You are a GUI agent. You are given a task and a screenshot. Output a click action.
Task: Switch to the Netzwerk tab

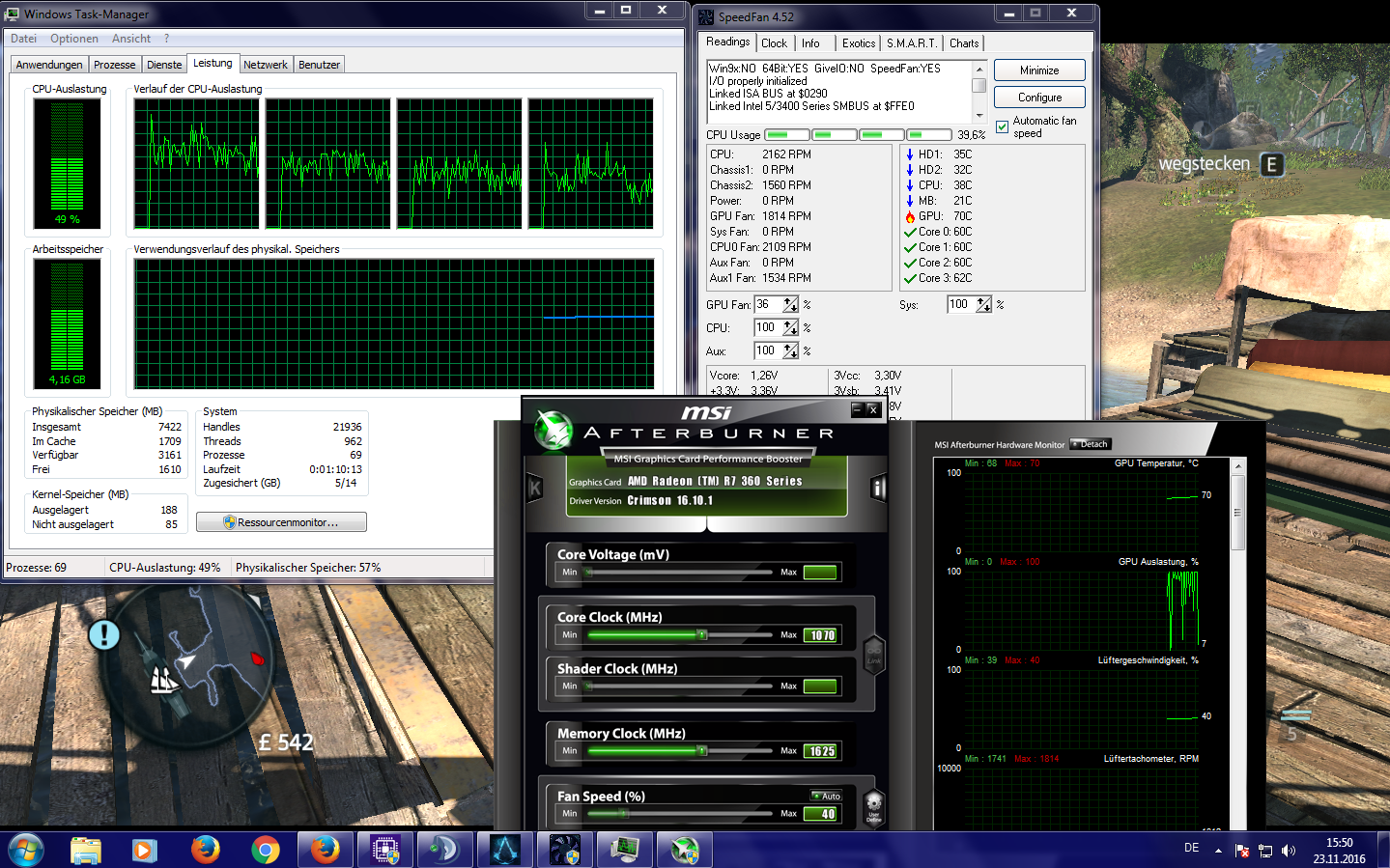(266, 65)
